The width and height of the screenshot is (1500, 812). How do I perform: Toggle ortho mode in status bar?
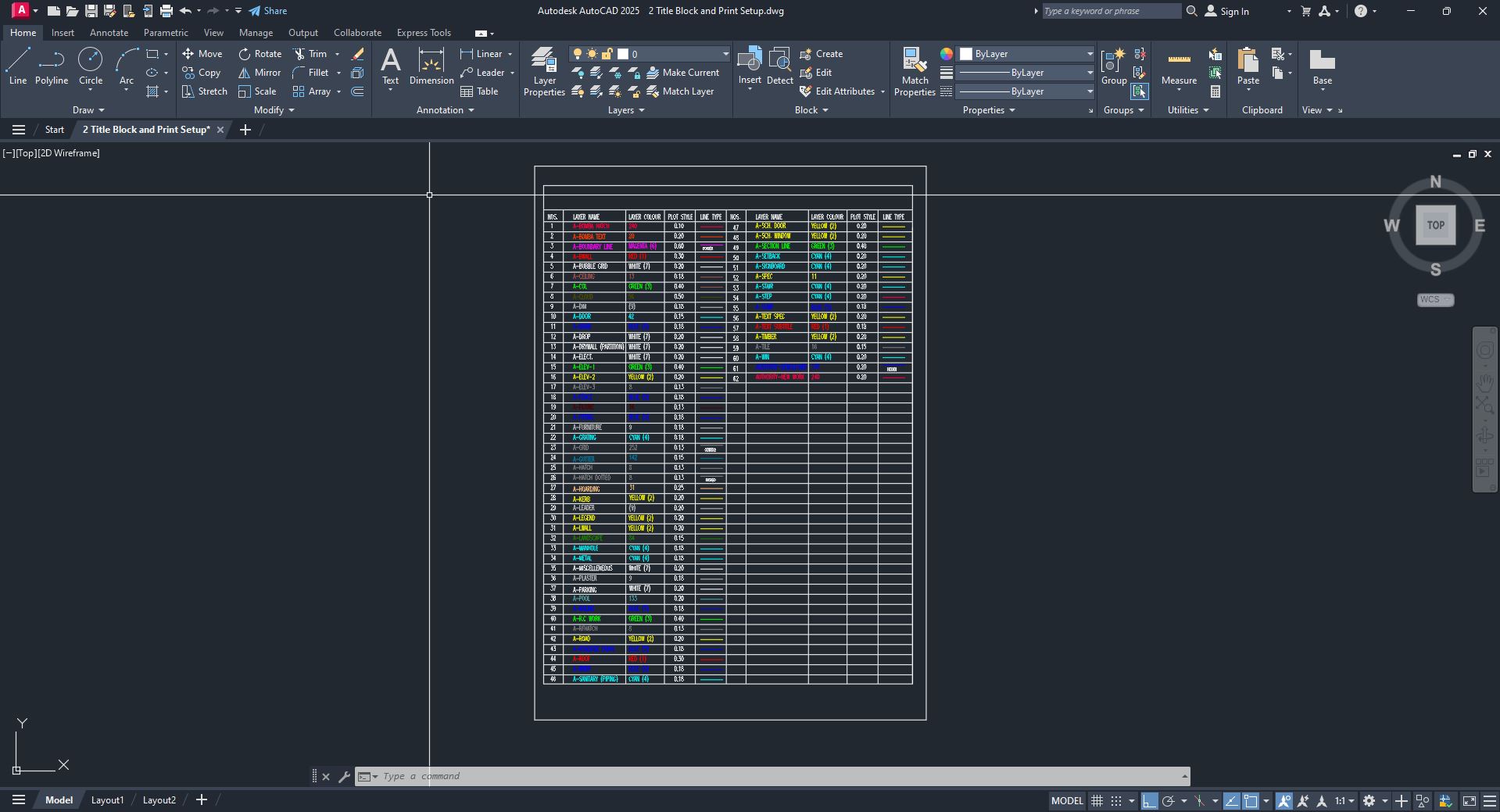(x=1149, y=801)
